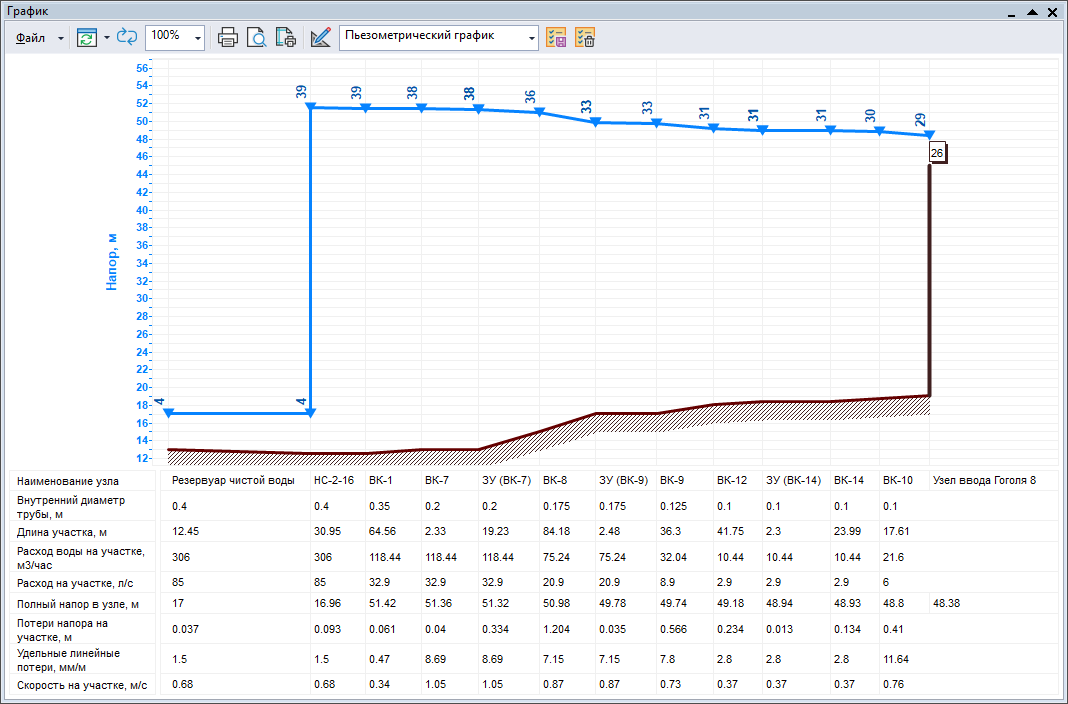The height and width of the screenshot is (704, 1068).
Task: Select the boxed 26 pressure label
Action: coord(936,153)
